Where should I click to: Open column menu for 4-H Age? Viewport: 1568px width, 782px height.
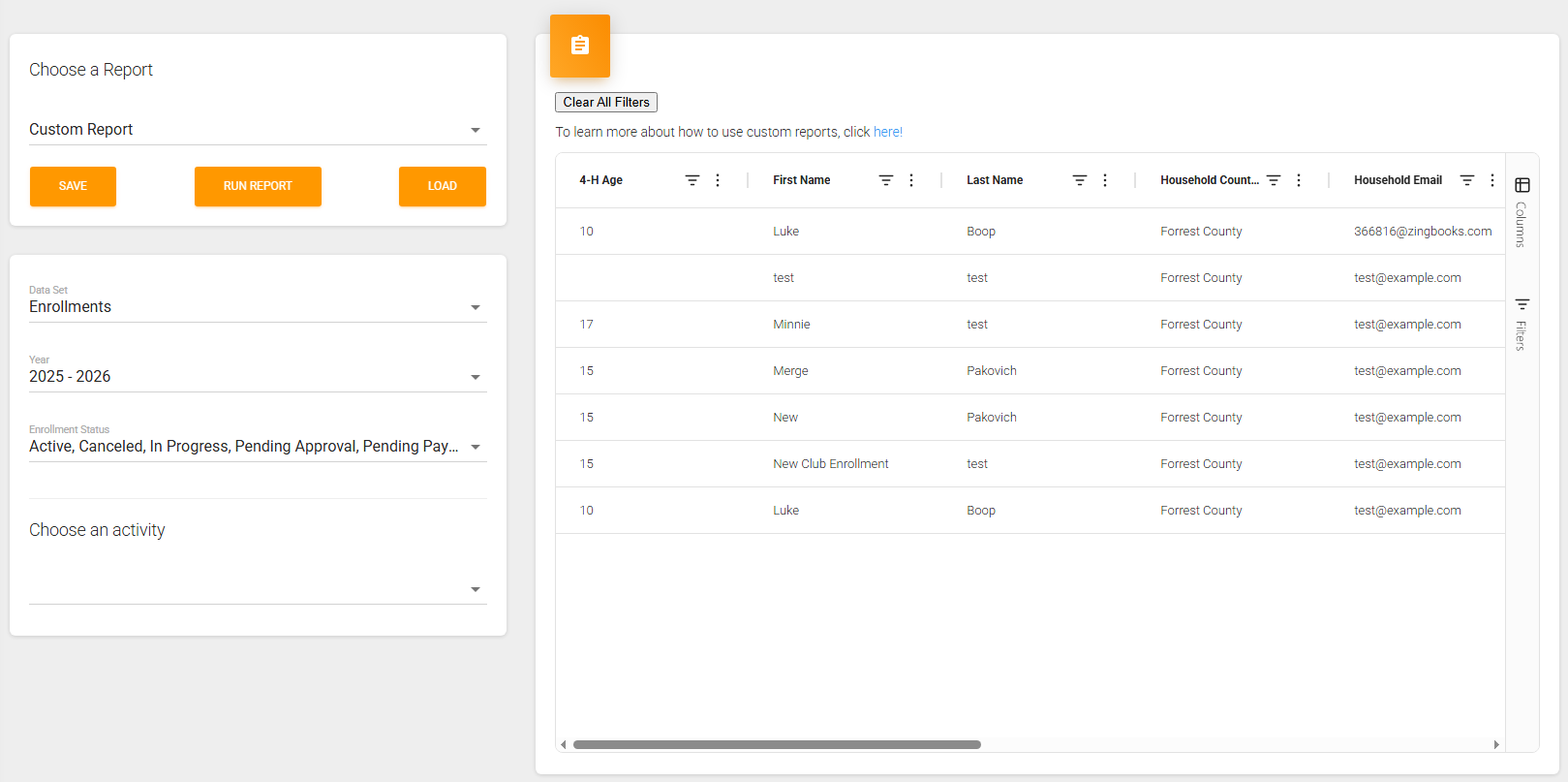[x=718, y=180]
